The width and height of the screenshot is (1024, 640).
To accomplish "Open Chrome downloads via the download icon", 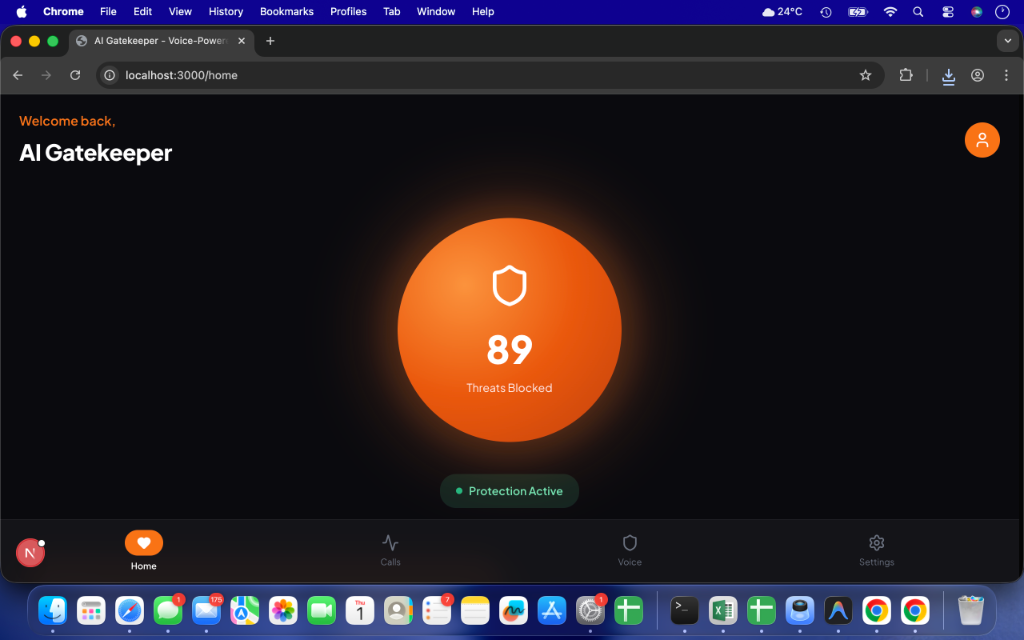I will coord(948,75).
